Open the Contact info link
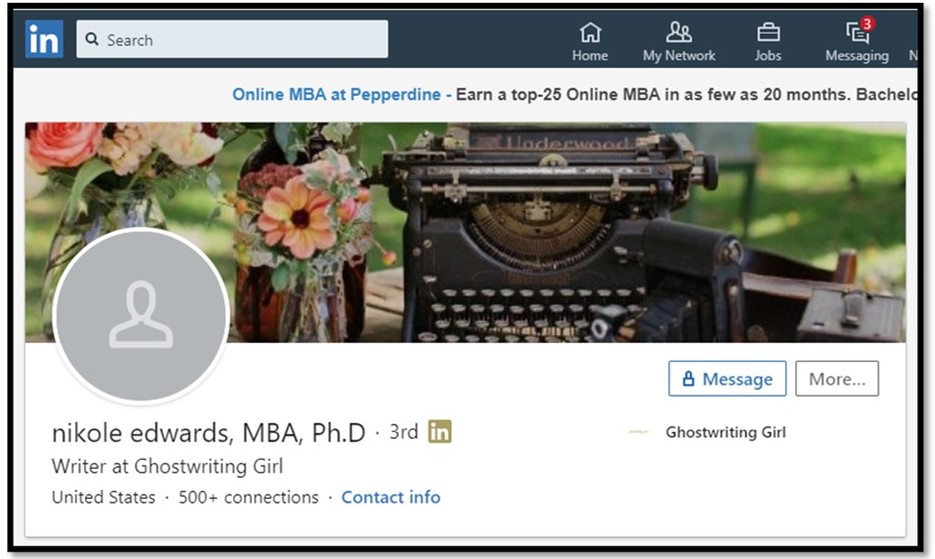 point(391,497)
